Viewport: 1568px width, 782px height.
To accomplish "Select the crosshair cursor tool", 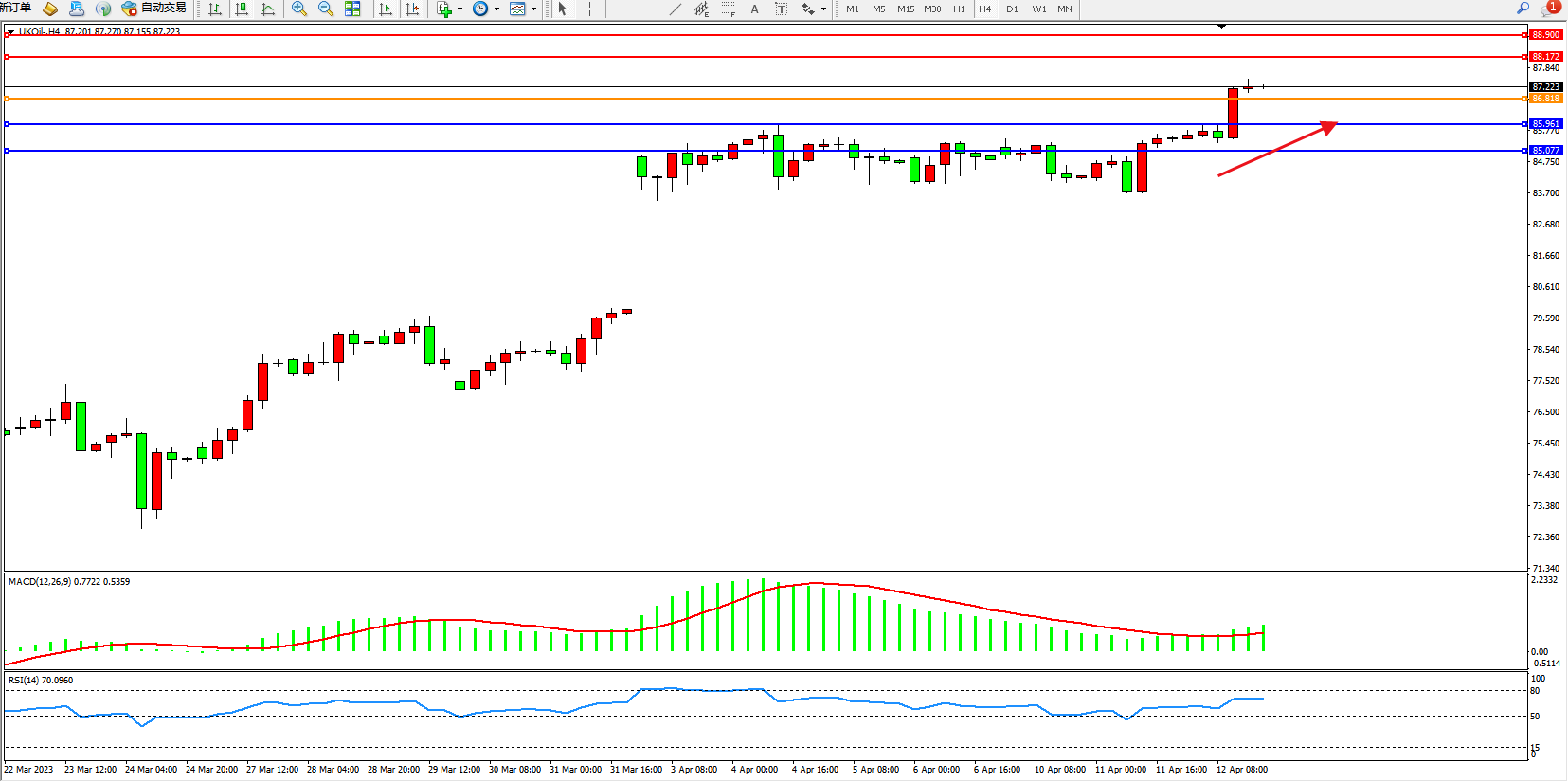I will click(589, 9).
